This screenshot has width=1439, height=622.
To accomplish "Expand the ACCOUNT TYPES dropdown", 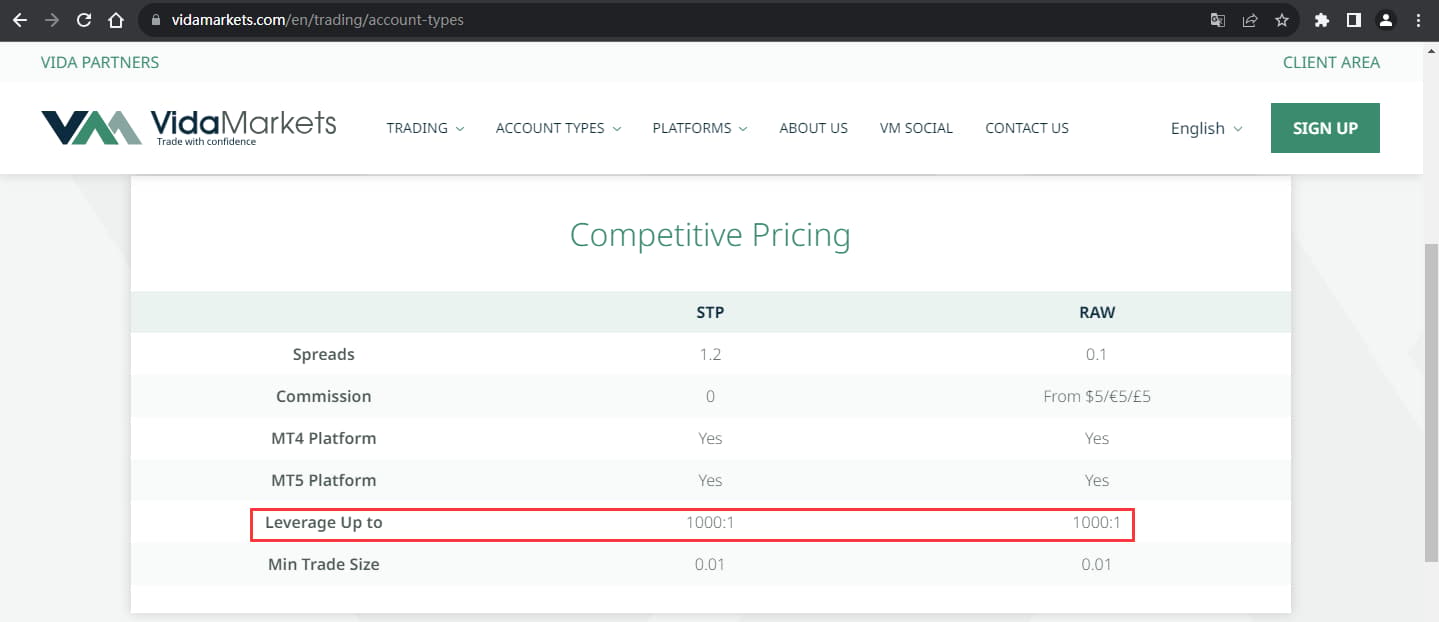I will pos(558,128).
